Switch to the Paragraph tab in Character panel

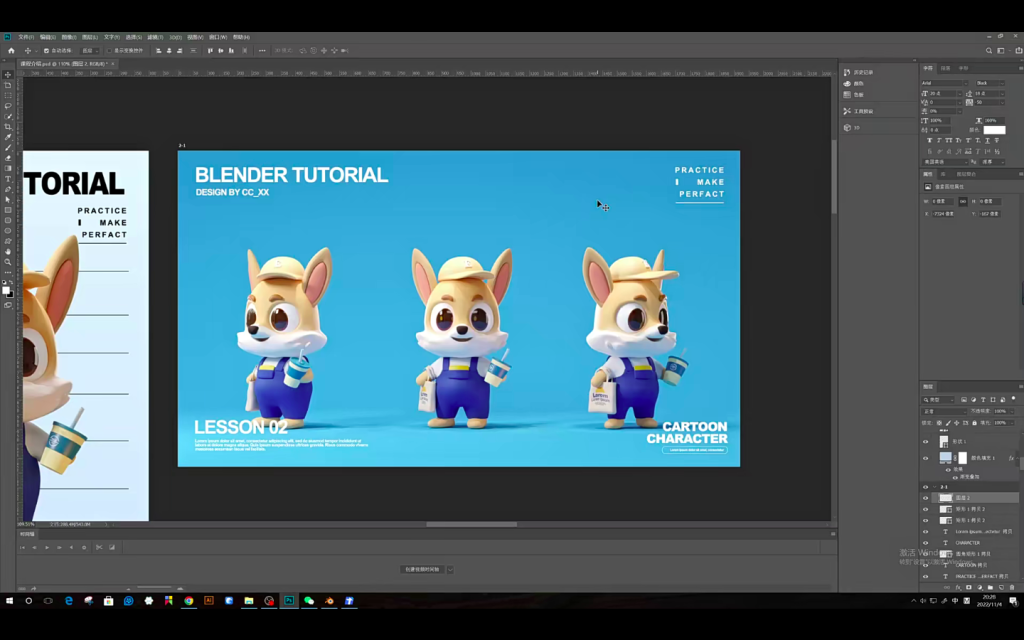pos(945,68)
